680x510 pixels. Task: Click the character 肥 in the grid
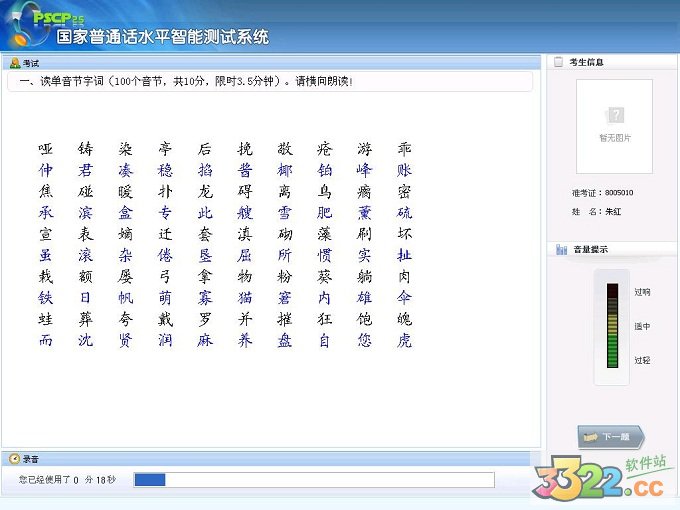pyautogui.click(x=324, y=212)
